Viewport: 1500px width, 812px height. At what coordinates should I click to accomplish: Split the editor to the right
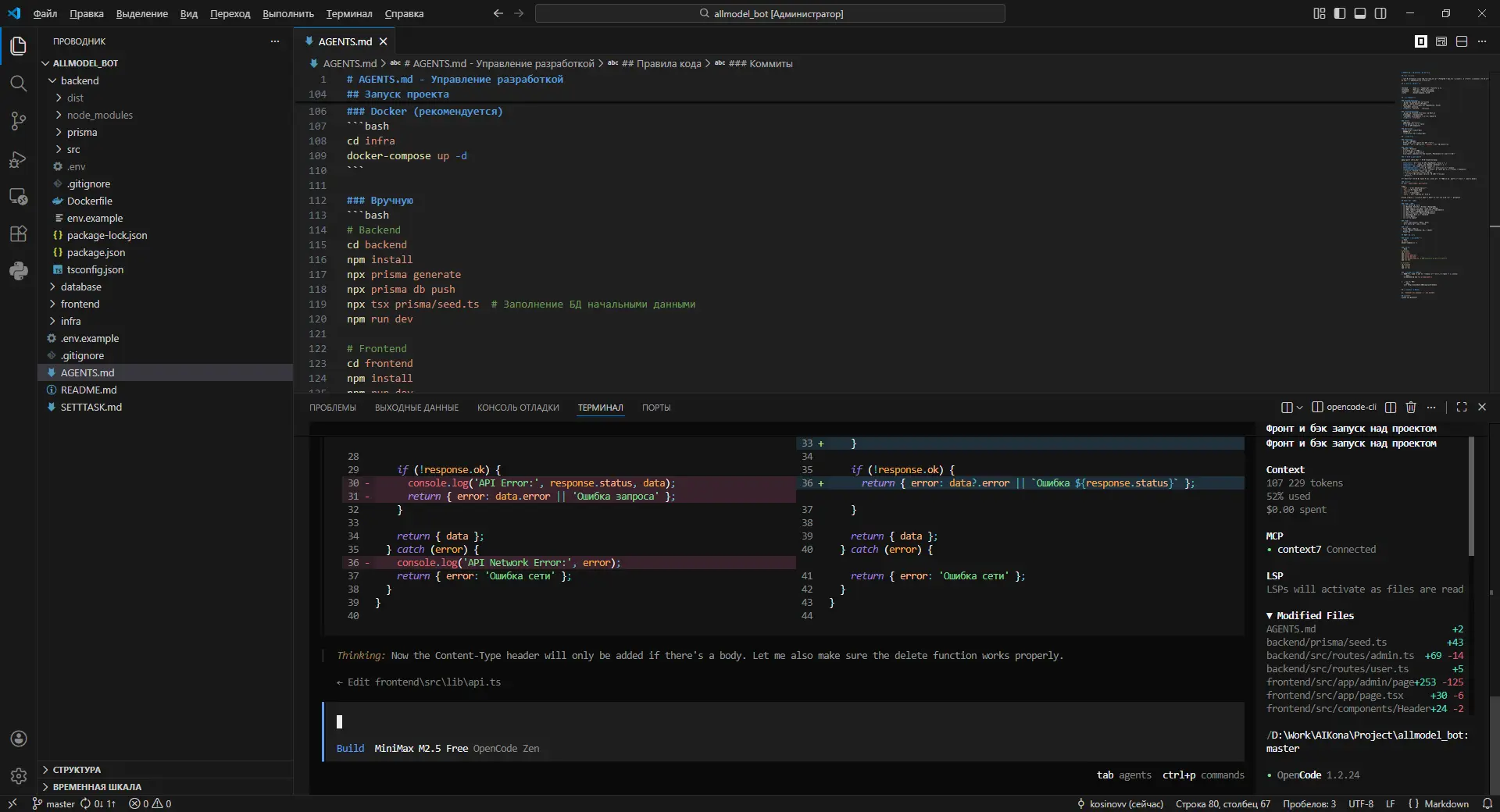1462,41
